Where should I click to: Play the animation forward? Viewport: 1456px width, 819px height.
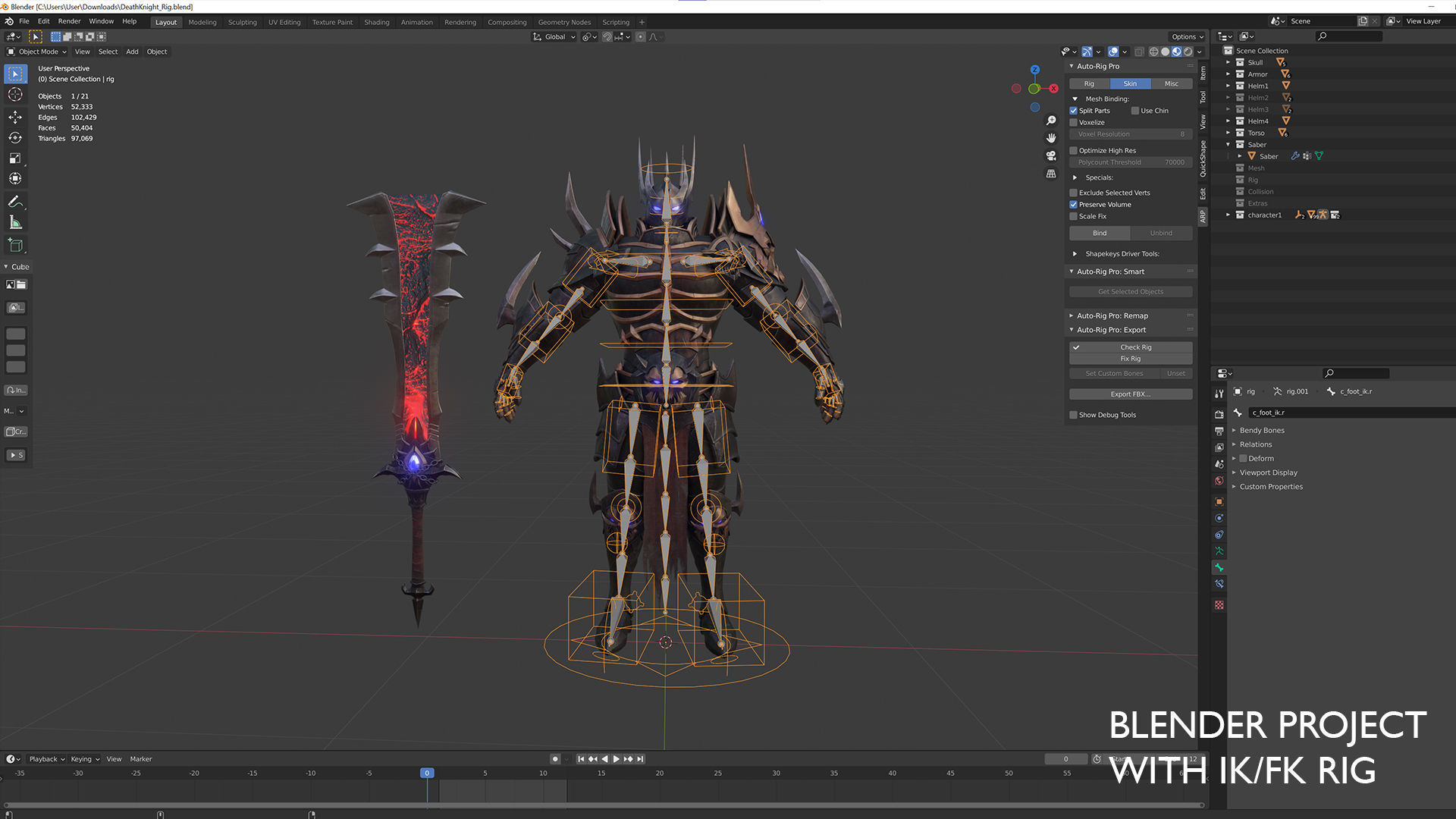(x=617, y=759)
